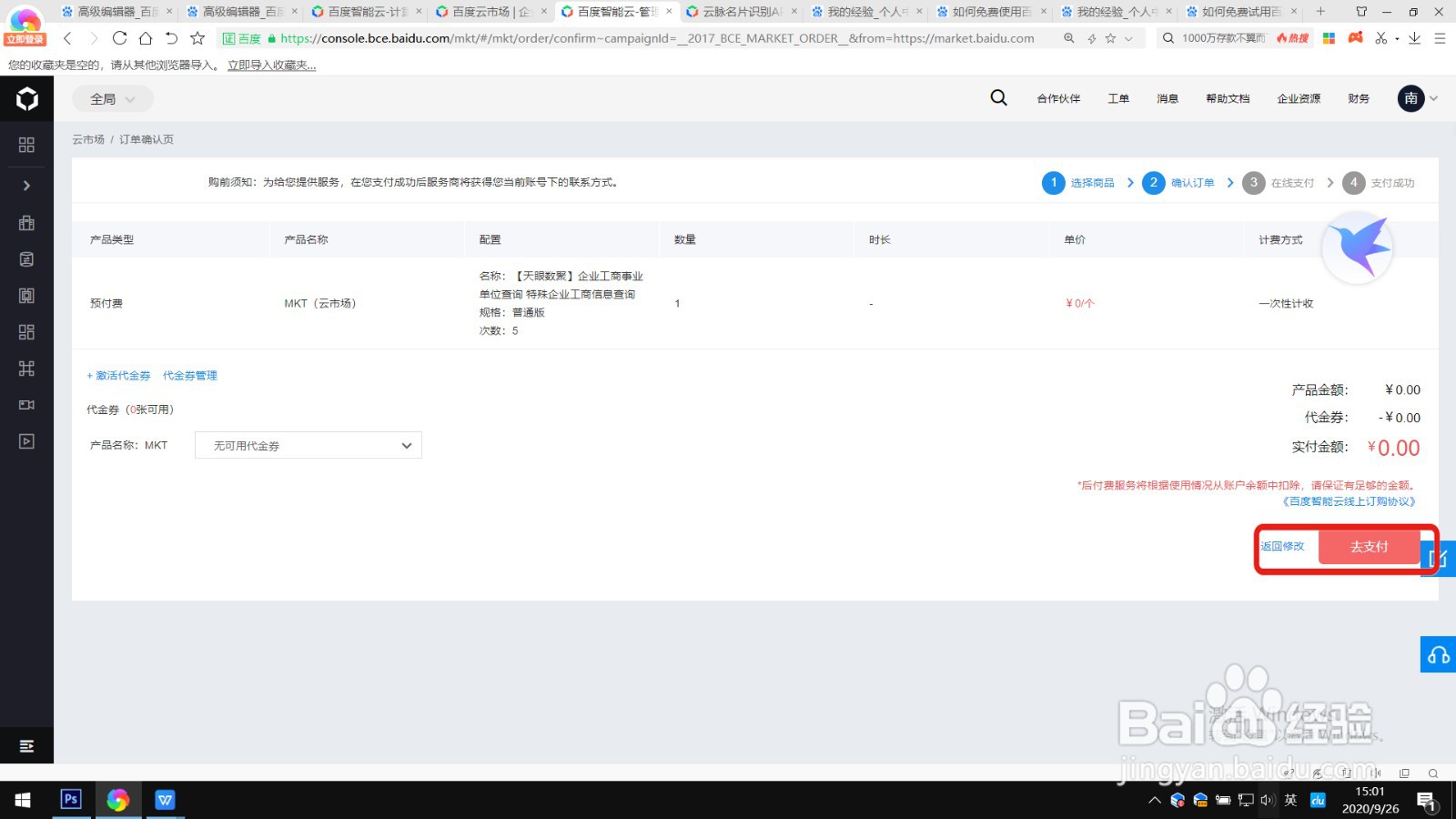
Task: Open the 工单 menu item
Action: (x=1118, y=98)
